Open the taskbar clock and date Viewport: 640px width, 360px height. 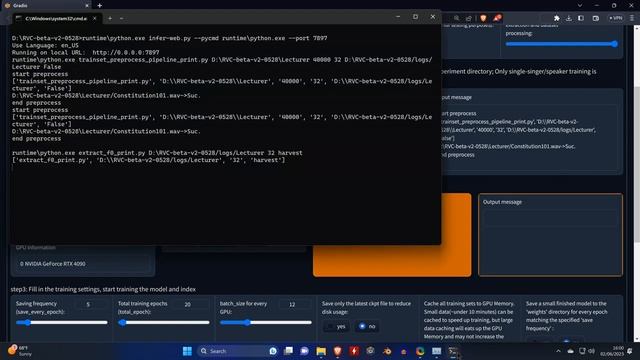612,351
